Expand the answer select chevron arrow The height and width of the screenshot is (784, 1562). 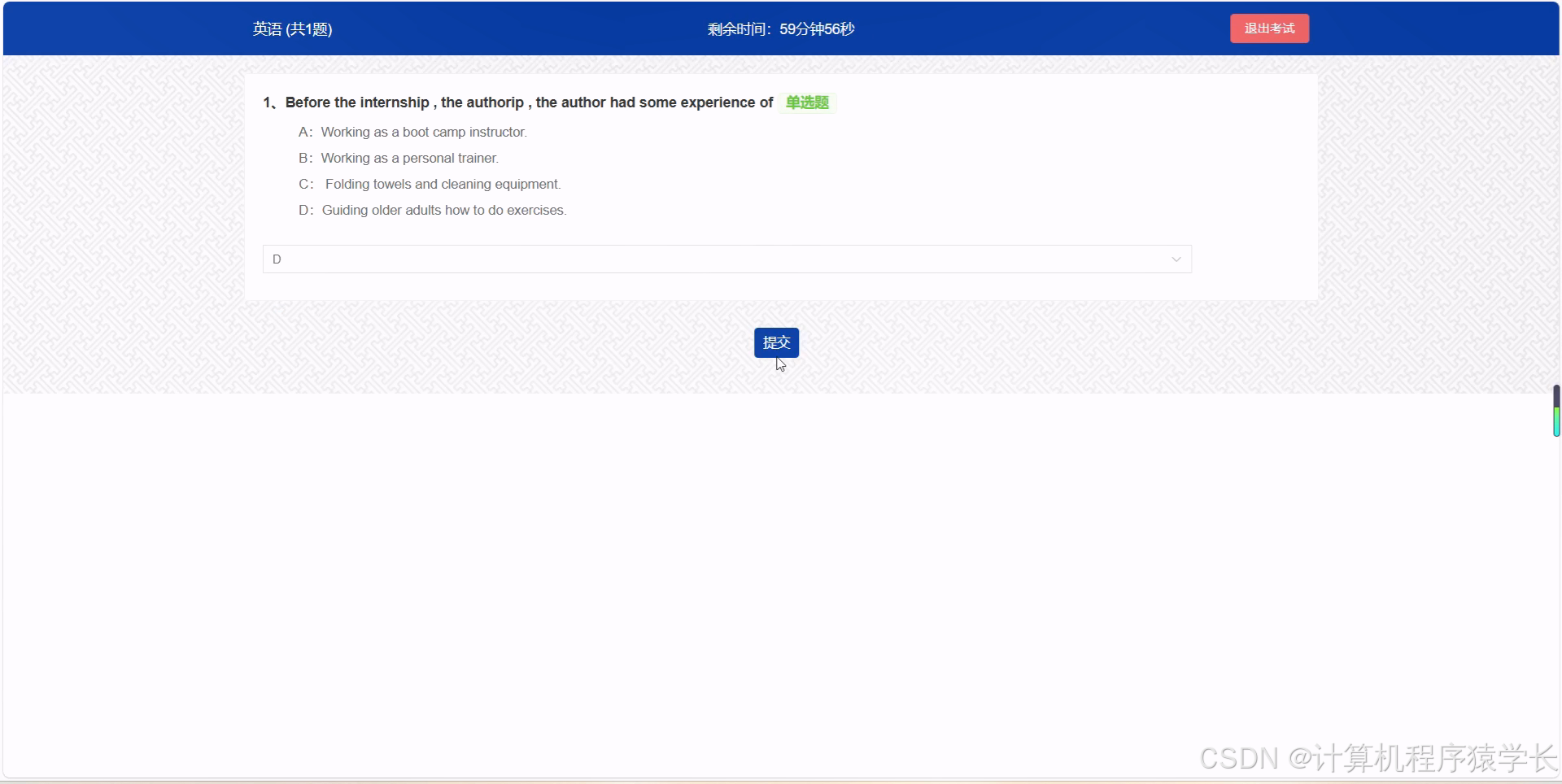(x=1176, y=259)
